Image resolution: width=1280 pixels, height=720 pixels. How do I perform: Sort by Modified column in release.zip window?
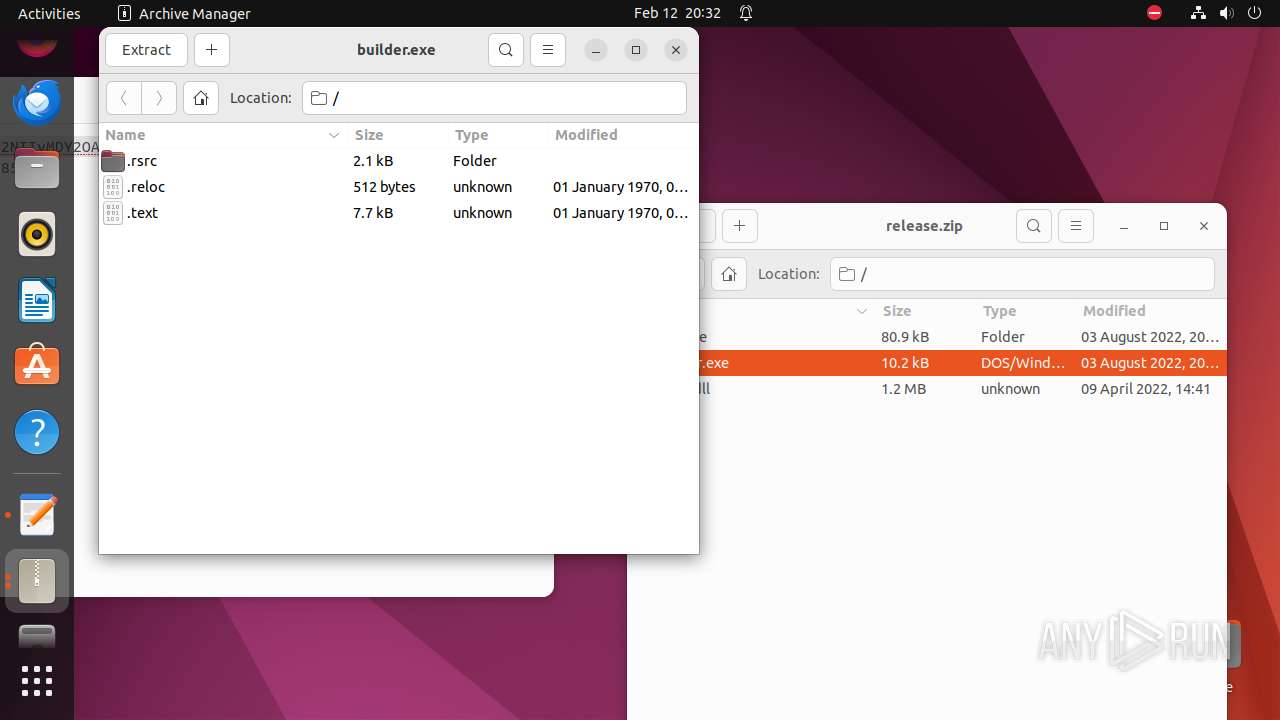coord(1150,311)
